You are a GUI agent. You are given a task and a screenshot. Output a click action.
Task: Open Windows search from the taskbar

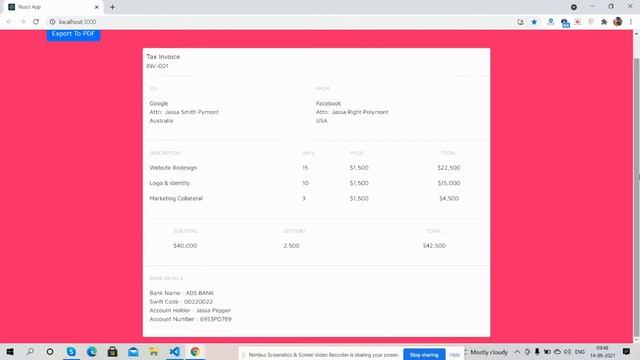pyautogui.click(x=30, y=351)
